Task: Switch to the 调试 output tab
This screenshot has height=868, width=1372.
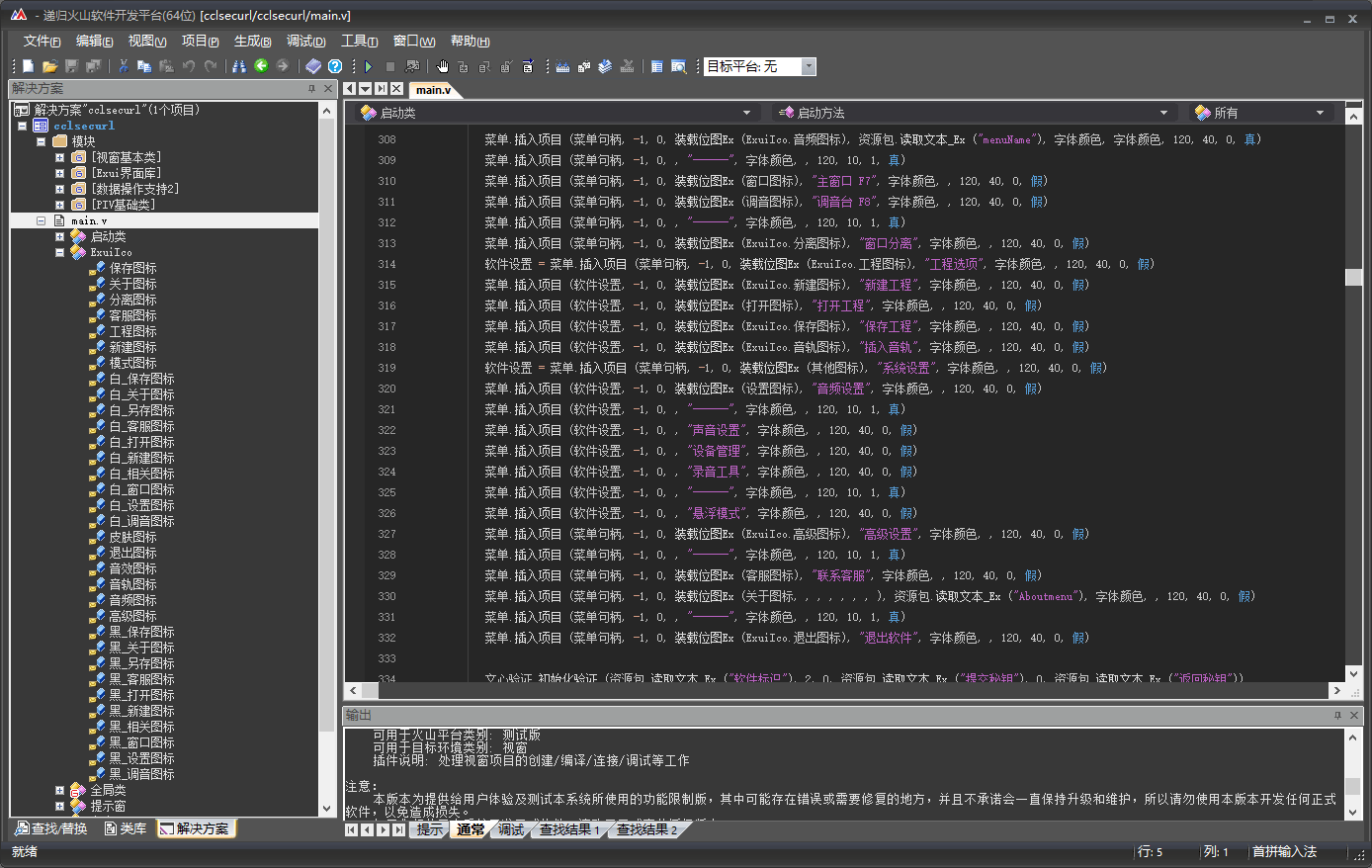Action: click(510, 829)
